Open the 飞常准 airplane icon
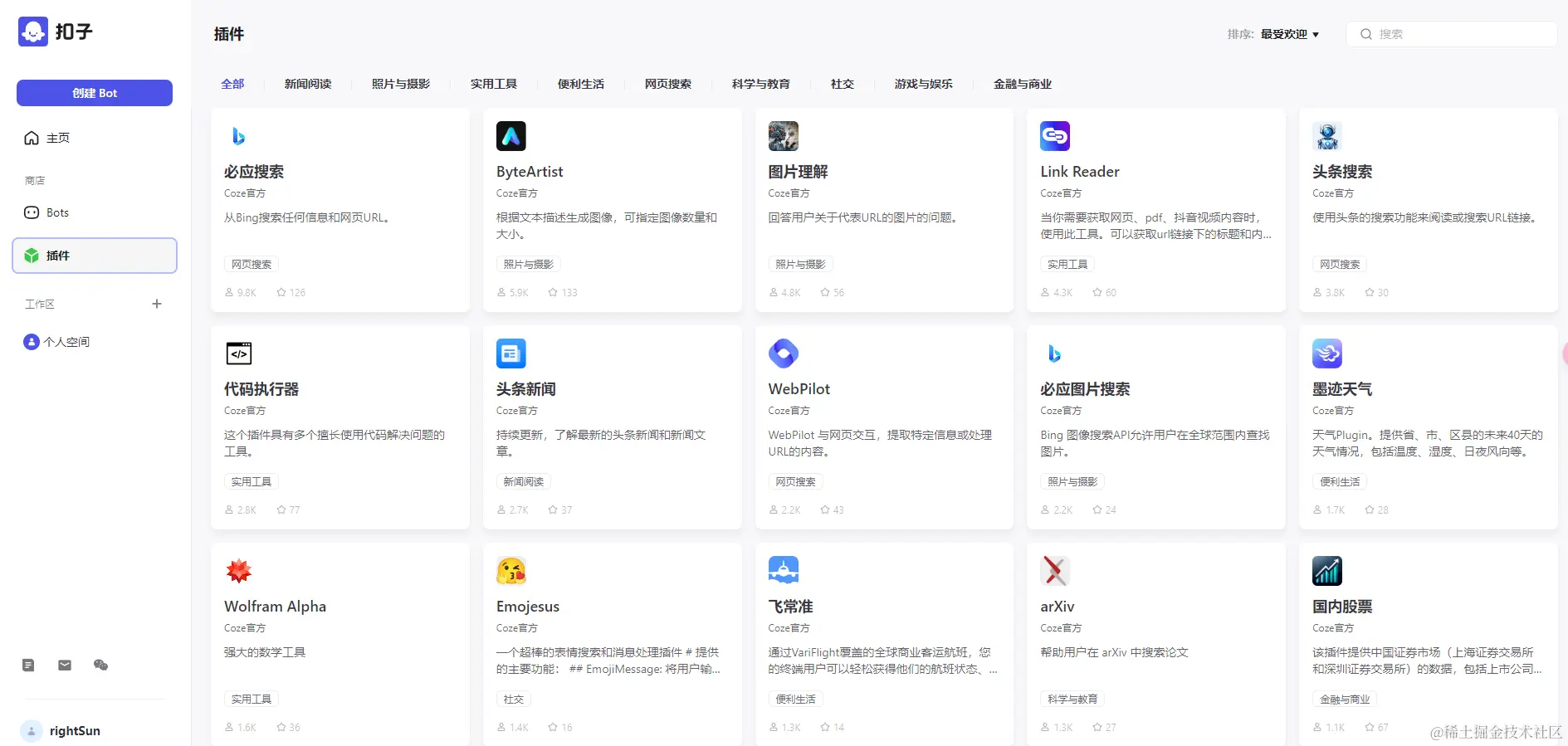 [784, 571]
